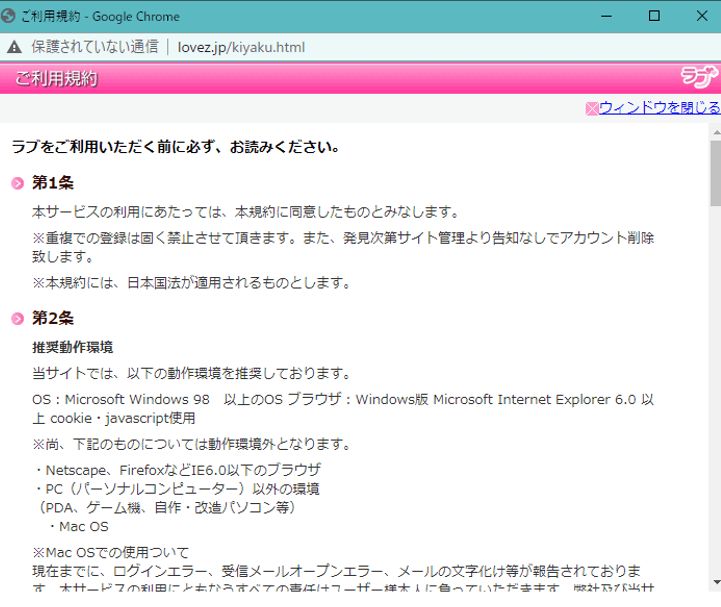Click the vertical scrollbar thumb

pos(716,173)
